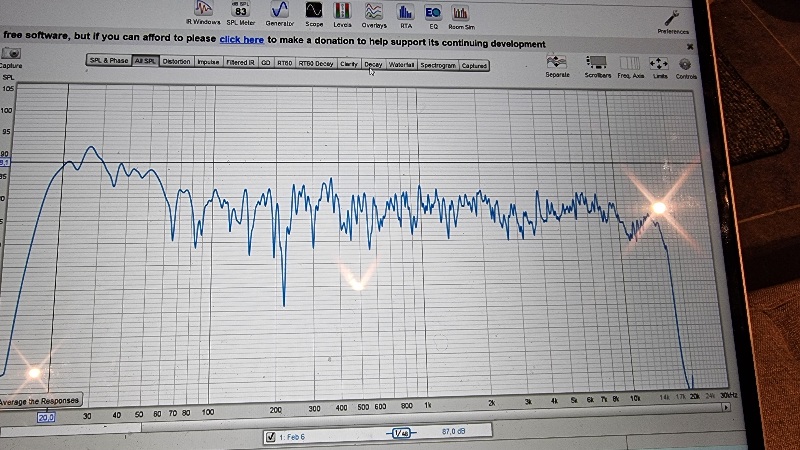Toggle Separate graph traces
800x450 pixels.
tap(557, 65)
